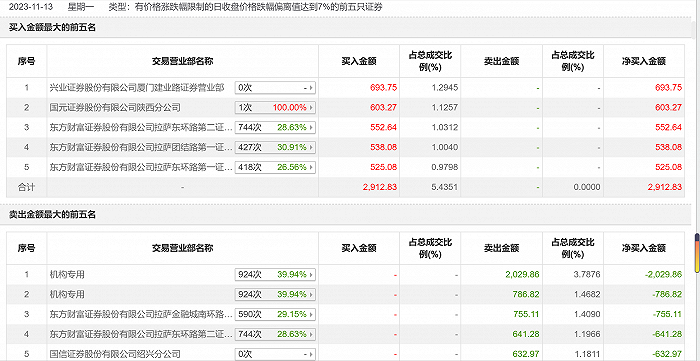Click 交易营业部名称 header in the top buyers table
Viewport: 700px width, 361px height.
coord(183,61)
